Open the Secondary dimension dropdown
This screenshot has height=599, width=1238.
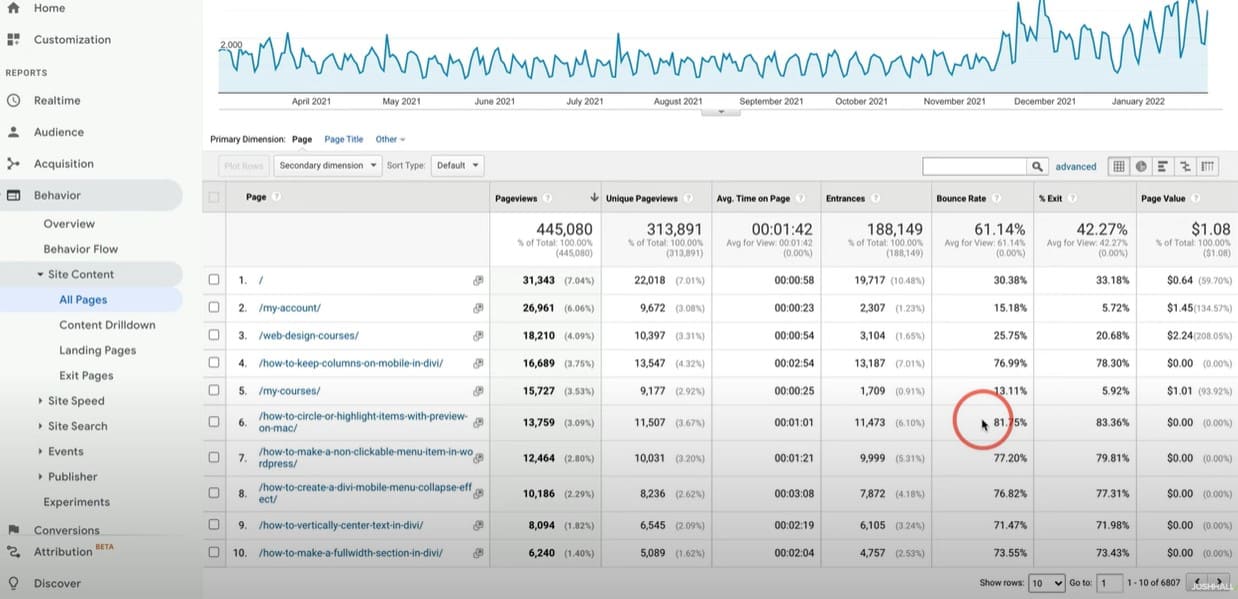point(328,166)
